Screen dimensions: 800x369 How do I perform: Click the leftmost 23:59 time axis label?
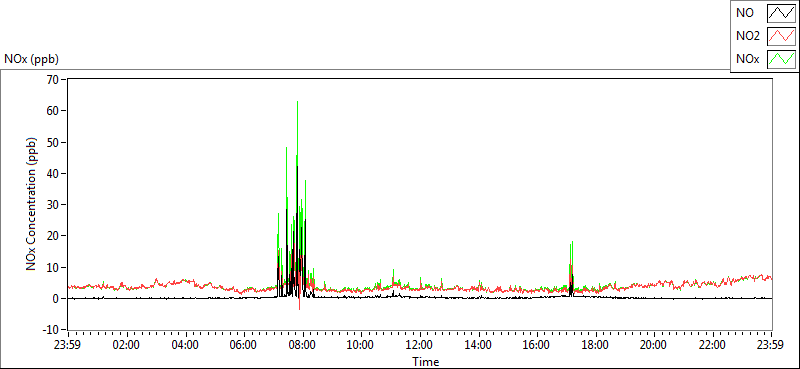tap(67, 344)
